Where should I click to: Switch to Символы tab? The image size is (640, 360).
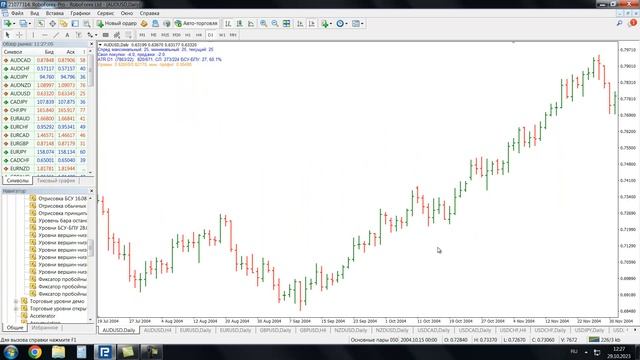pyautogui.click(x=18, y=180)
